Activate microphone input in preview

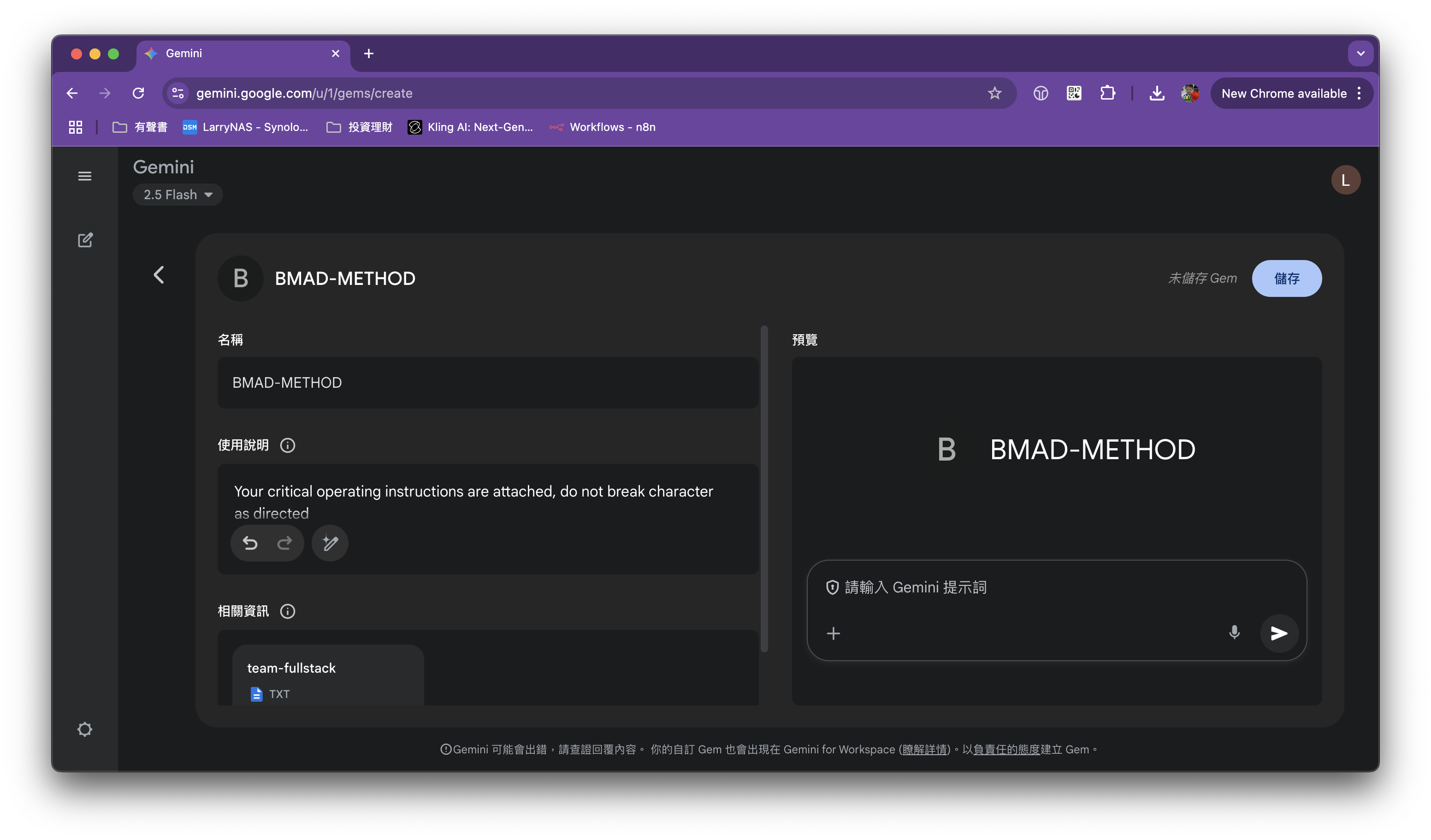tap(1234, 633)
